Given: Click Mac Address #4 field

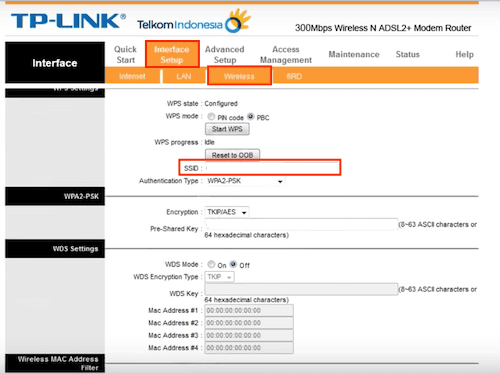Looking at the screenshot, I should (x=249, y=348).
